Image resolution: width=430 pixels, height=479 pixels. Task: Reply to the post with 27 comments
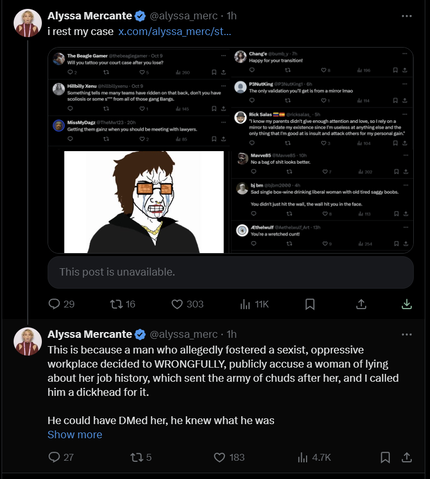tap(61, 457)
